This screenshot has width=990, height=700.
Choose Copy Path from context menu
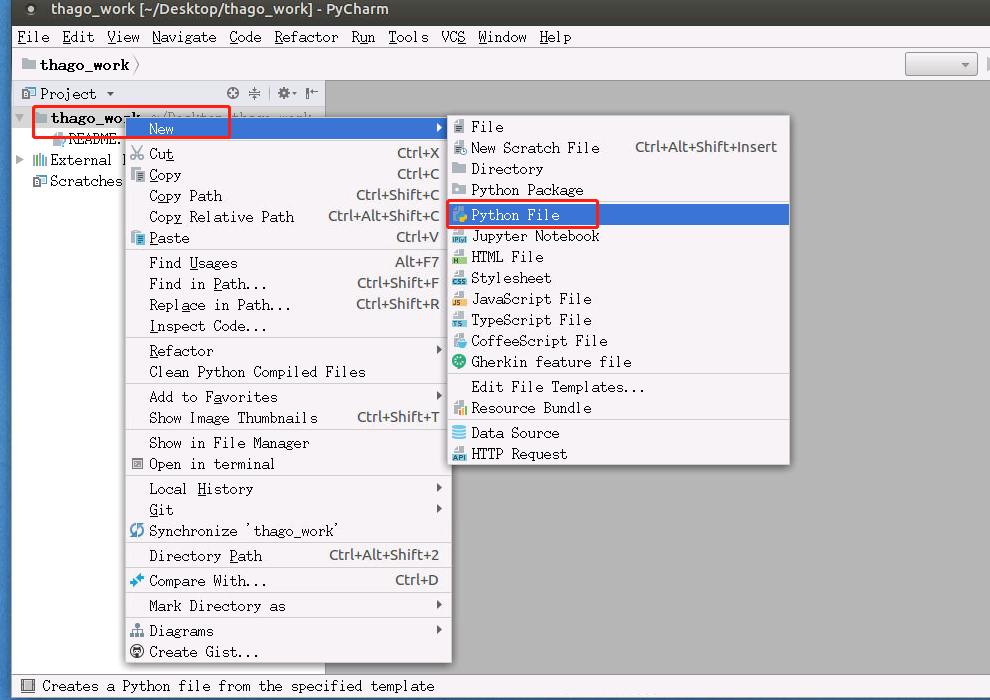289,196
